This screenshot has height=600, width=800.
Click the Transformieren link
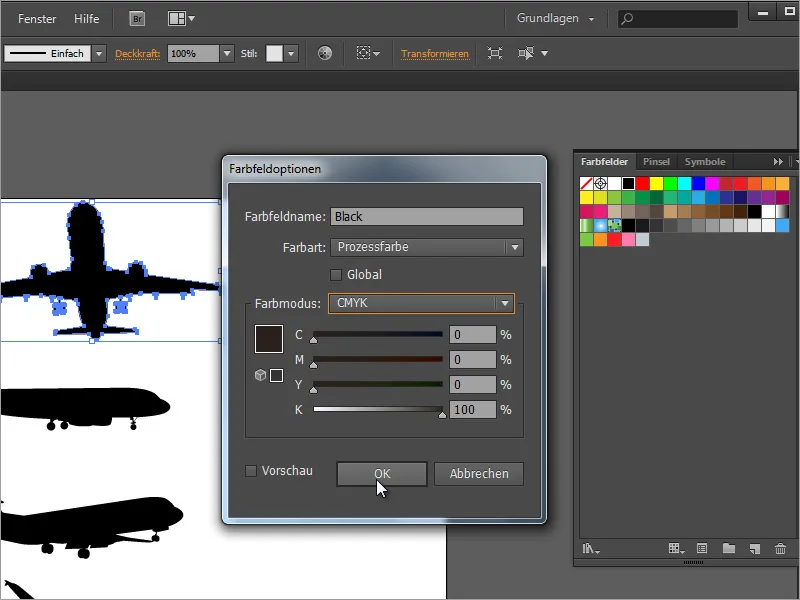435,54
